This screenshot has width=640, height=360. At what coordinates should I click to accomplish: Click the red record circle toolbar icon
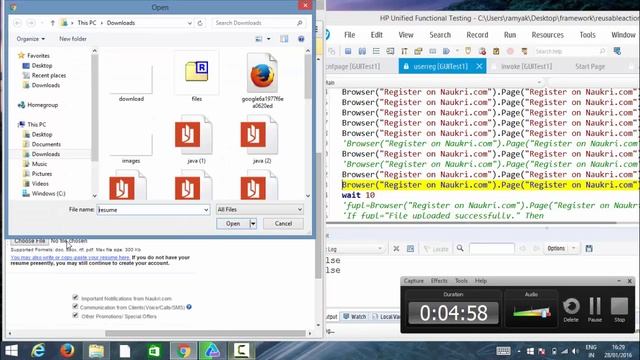(x=510, y=51)
